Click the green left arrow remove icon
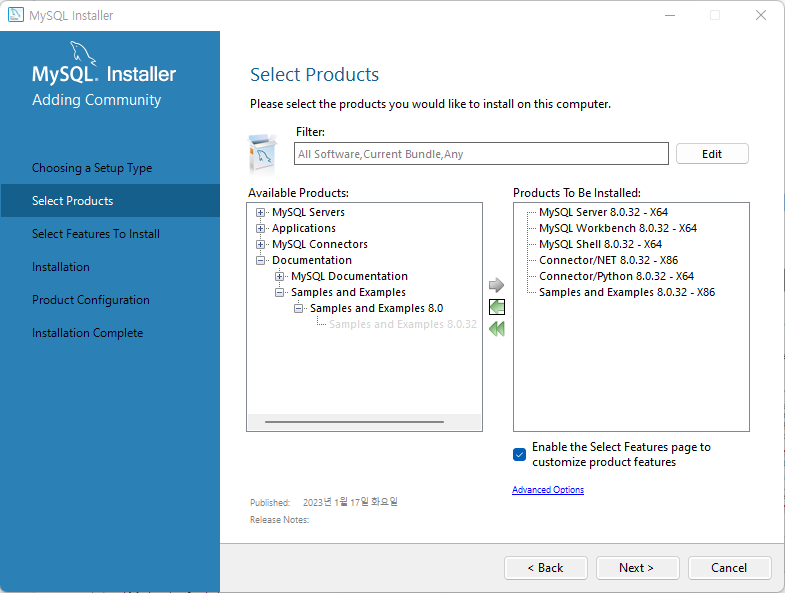Image resolution: width=785 pixels, height=593 pixels. pyautogui.click(x=497, y=307)
